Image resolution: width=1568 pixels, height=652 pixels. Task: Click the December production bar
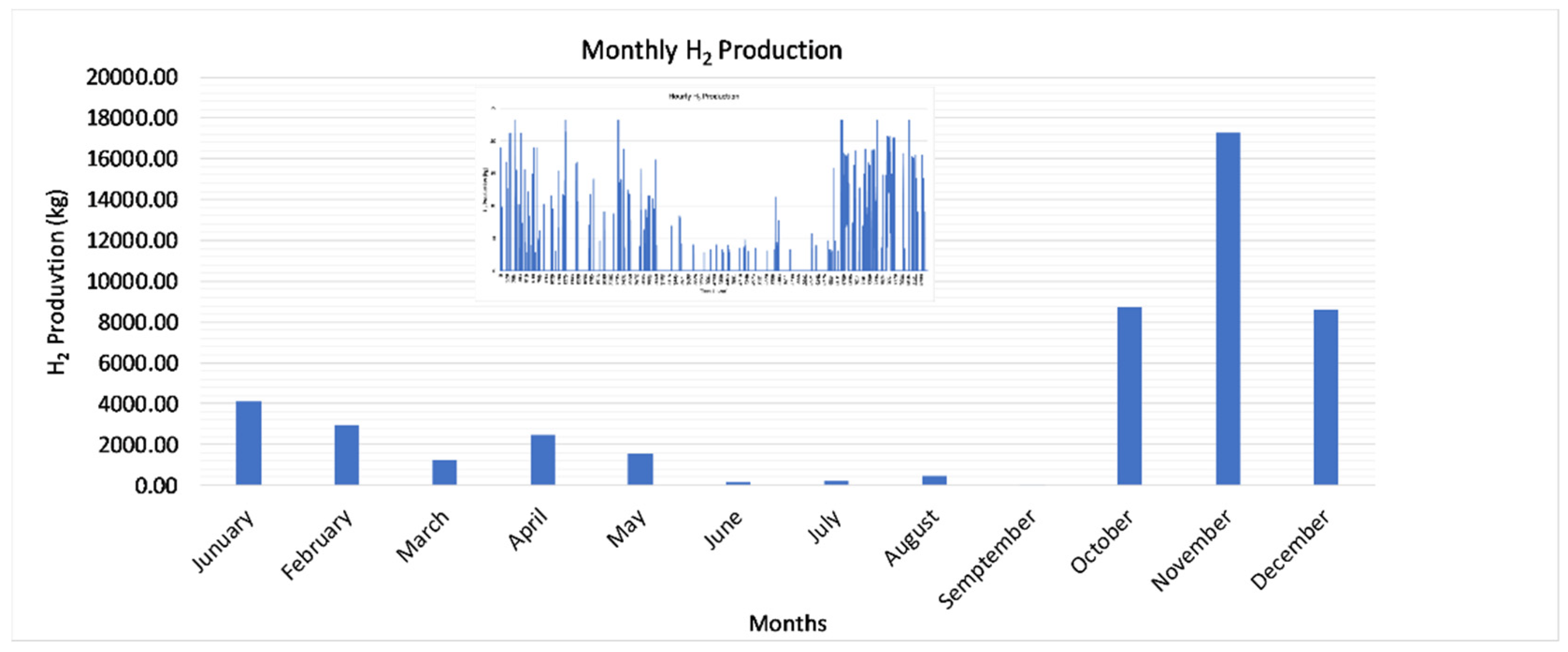point(1325,397)
